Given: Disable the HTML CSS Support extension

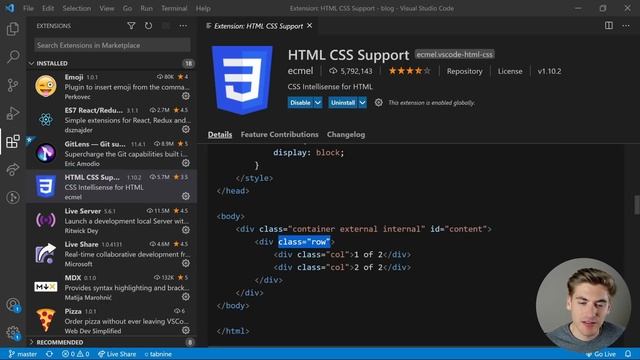Looking at the screenshot, I should (x=300, y=102).
